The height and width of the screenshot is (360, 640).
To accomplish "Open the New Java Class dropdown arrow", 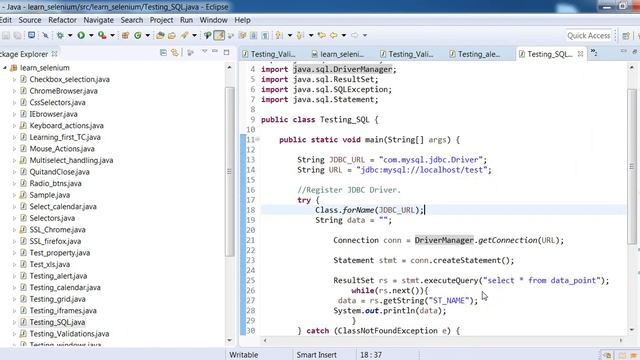I will pyautogui.click(x=147, y=36).
